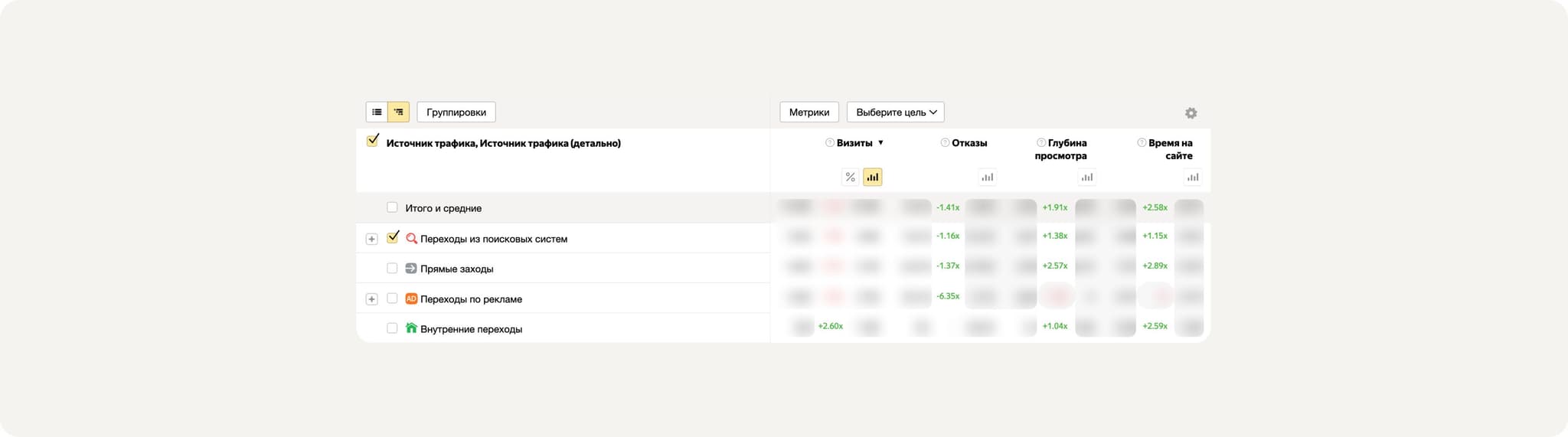Expand Переходы из поисковых систем row
Screen dimensions: 1568x437
(x=371, y=239)
